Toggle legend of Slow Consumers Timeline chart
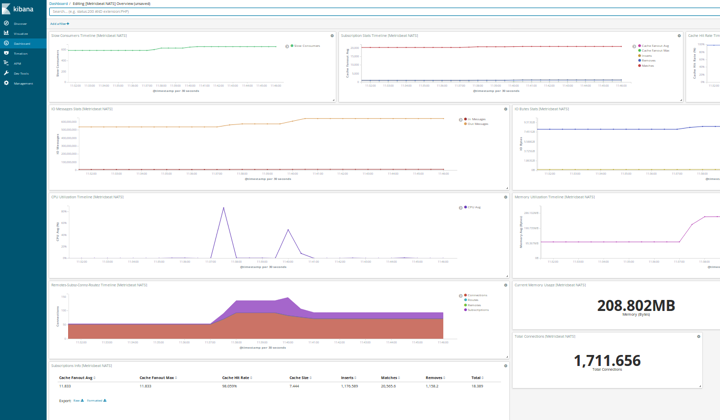The width and height of the screenshot is (720, 420). [x=287, y=46]
